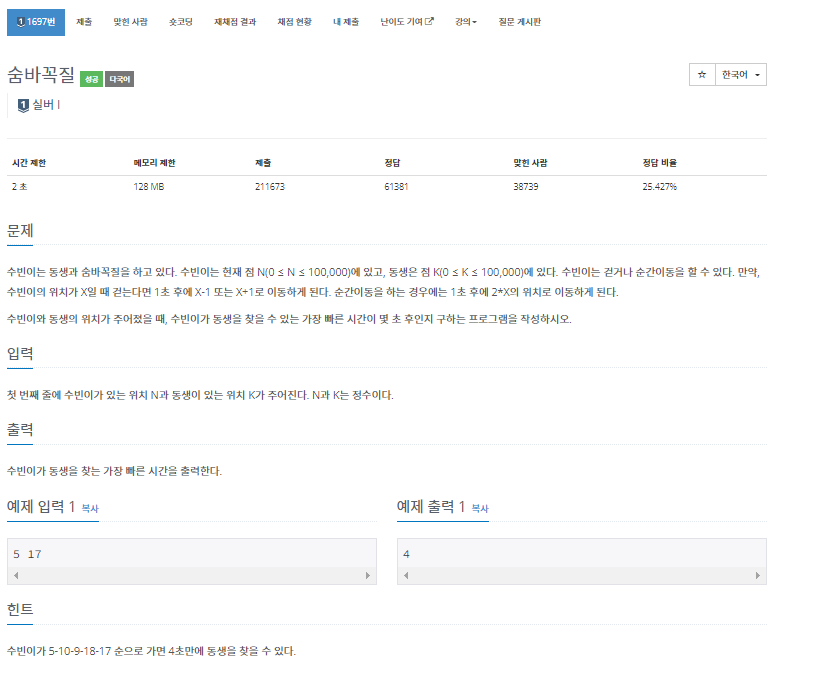Click the 출력 section heading

click(x=20, y=430)
